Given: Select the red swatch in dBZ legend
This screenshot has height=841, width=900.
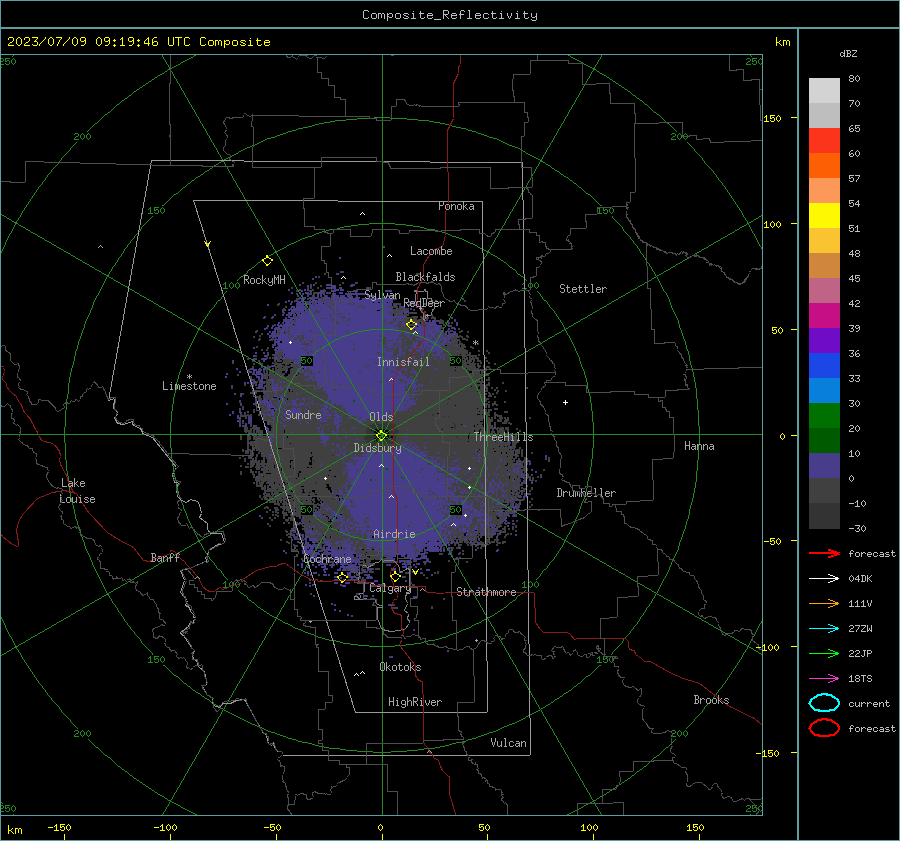Looking at the screenshot, I should click(x=824, y=141).
